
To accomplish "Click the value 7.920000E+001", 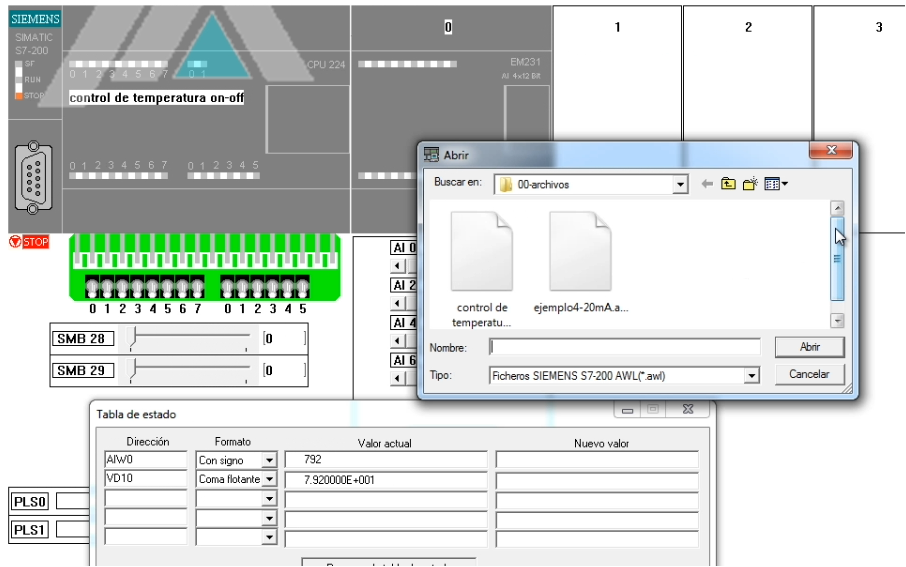I will coord(339,480).
